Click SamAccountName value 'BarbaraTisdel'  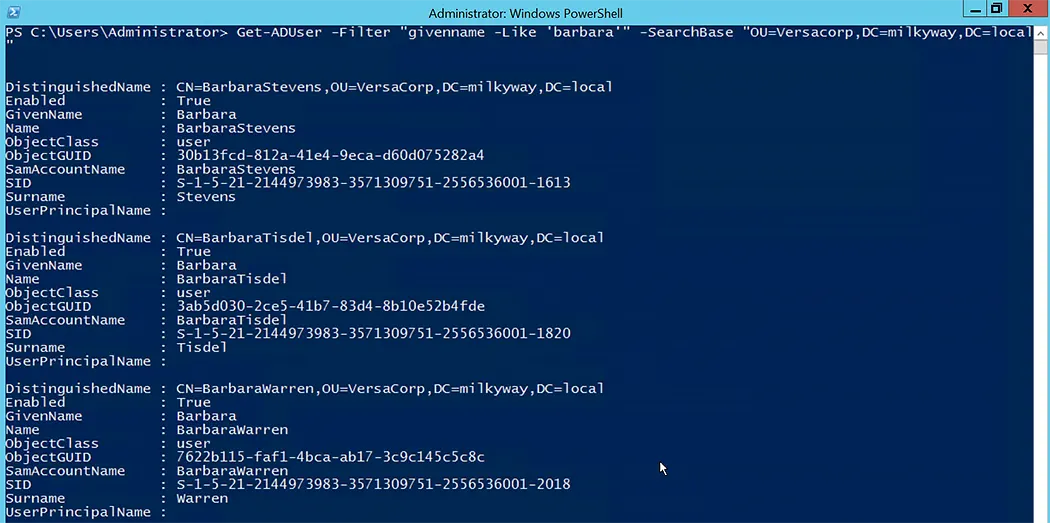pyautogui.click(x=232, y=320)
